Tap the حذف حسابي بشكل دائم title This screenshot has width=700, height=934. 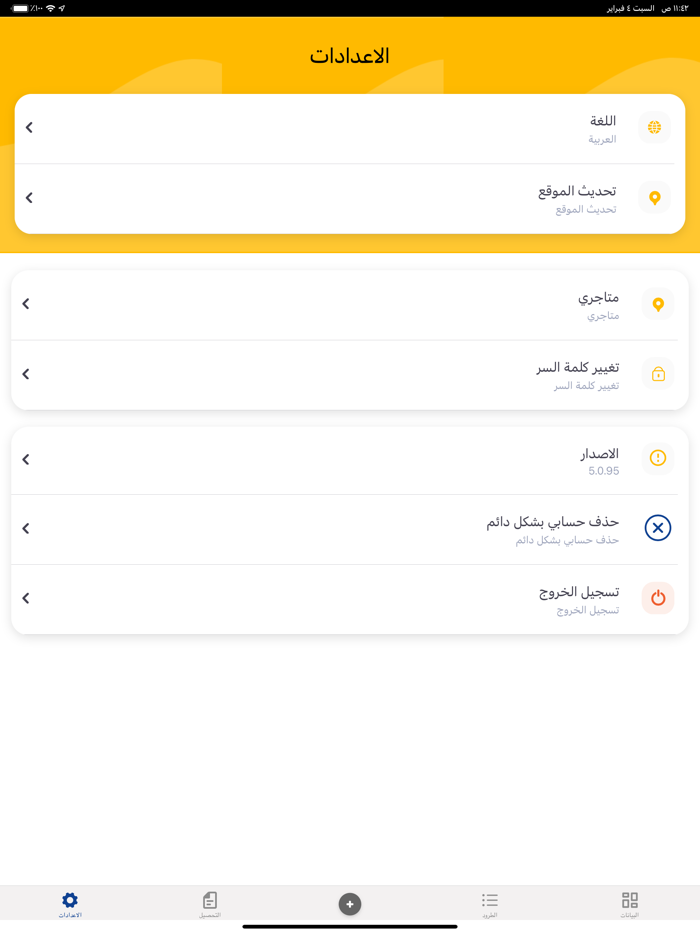coord(552,521)
